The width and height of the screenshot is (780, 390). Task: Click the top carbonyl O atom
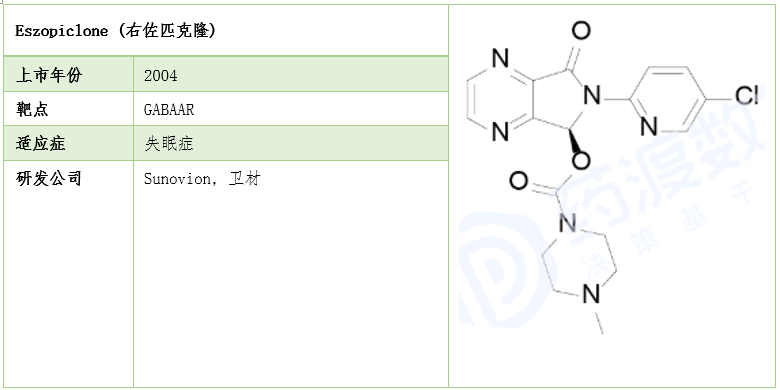click(x=581, y=31)
